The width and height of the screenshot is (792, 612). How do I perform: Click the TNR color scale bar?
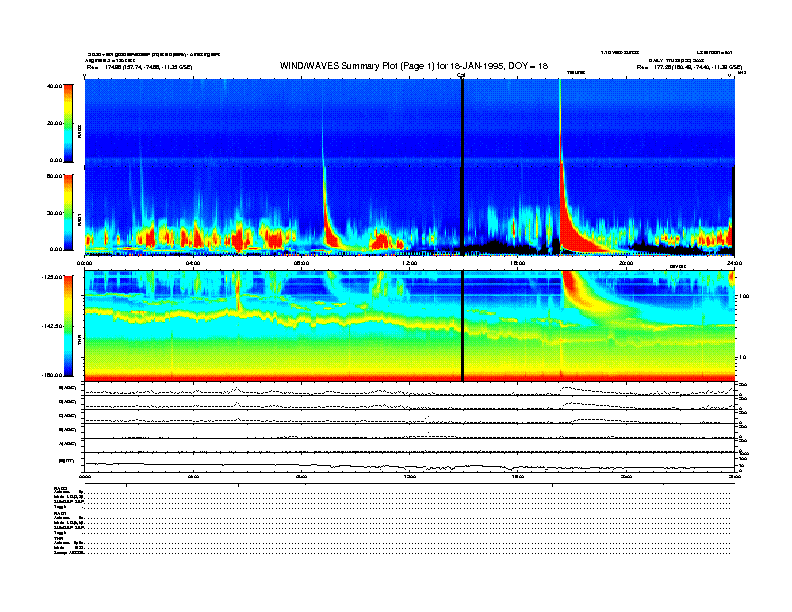pos(68,326)
